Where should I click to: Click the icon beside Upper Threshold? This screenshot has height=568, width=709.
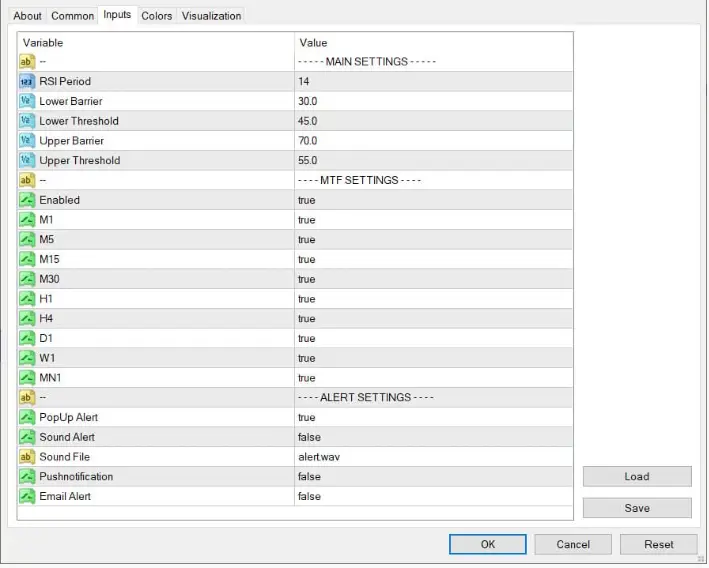(27, 160)
